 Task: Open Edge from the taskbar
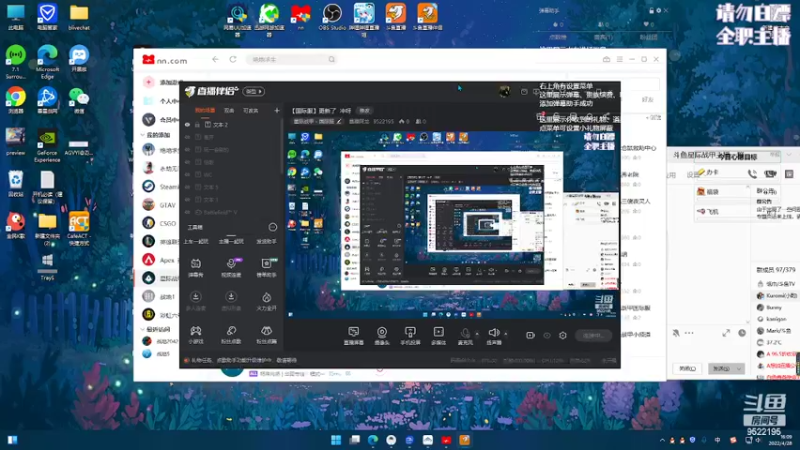point(373,440)
